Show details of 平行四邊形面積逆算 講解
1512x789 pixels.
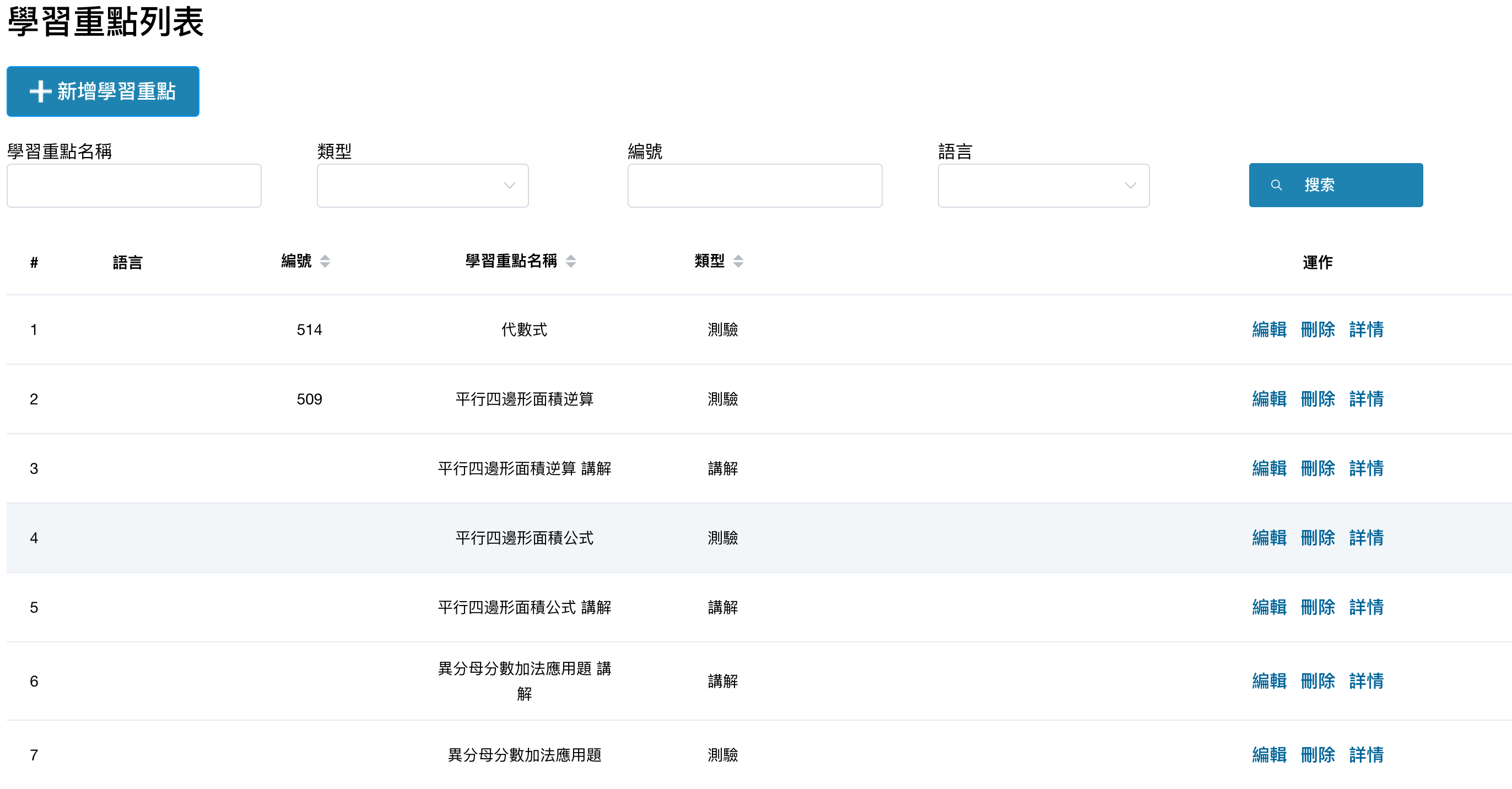[1367, 468]
